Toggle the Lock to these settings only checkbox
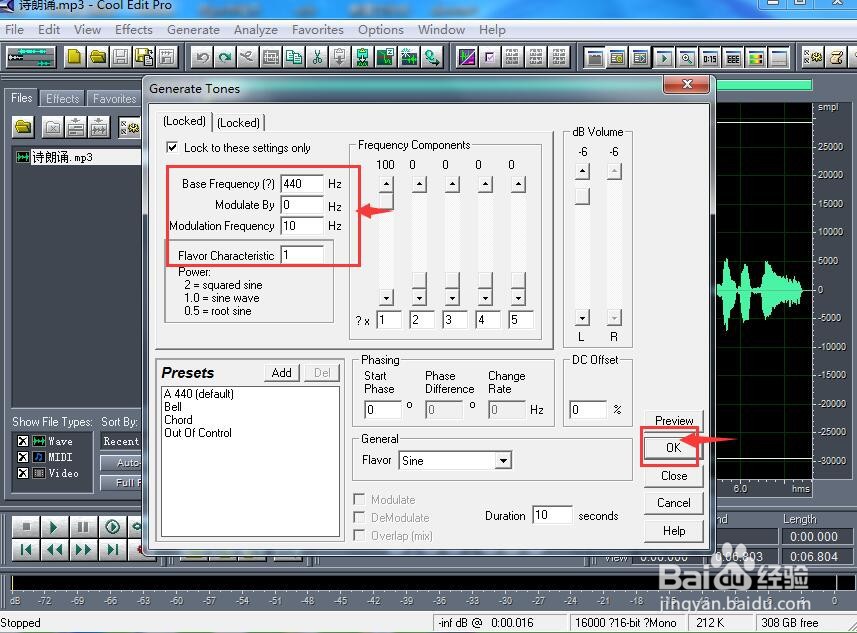The width and height of the screenshot is (857, 633). point(172,147)
